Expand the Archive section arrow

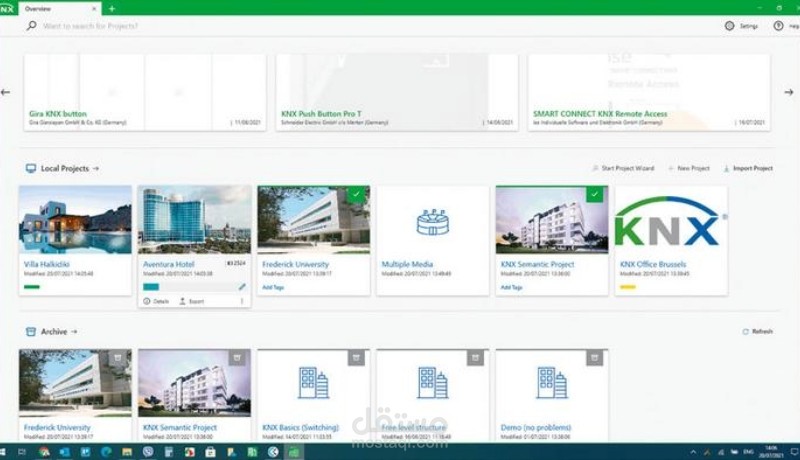click(x=74, y=331)
